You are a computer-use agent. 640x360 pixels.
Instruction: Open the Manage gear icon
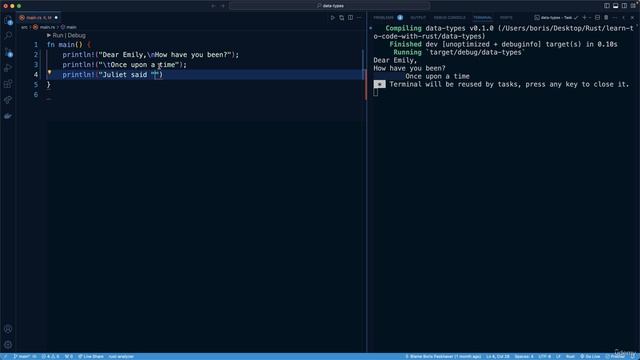click(x=8, y=345)
